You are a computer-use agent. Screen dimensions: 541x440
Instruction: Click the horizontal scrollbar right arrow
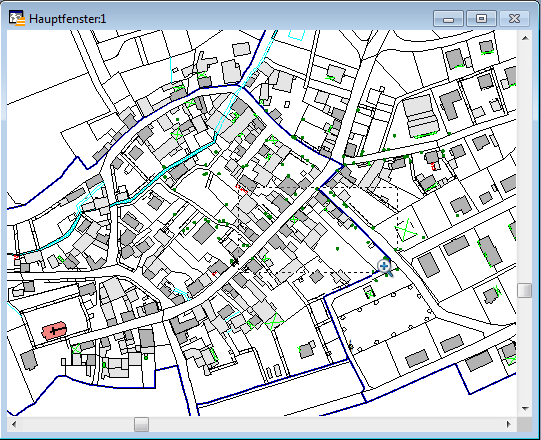[x=509, y=424]
